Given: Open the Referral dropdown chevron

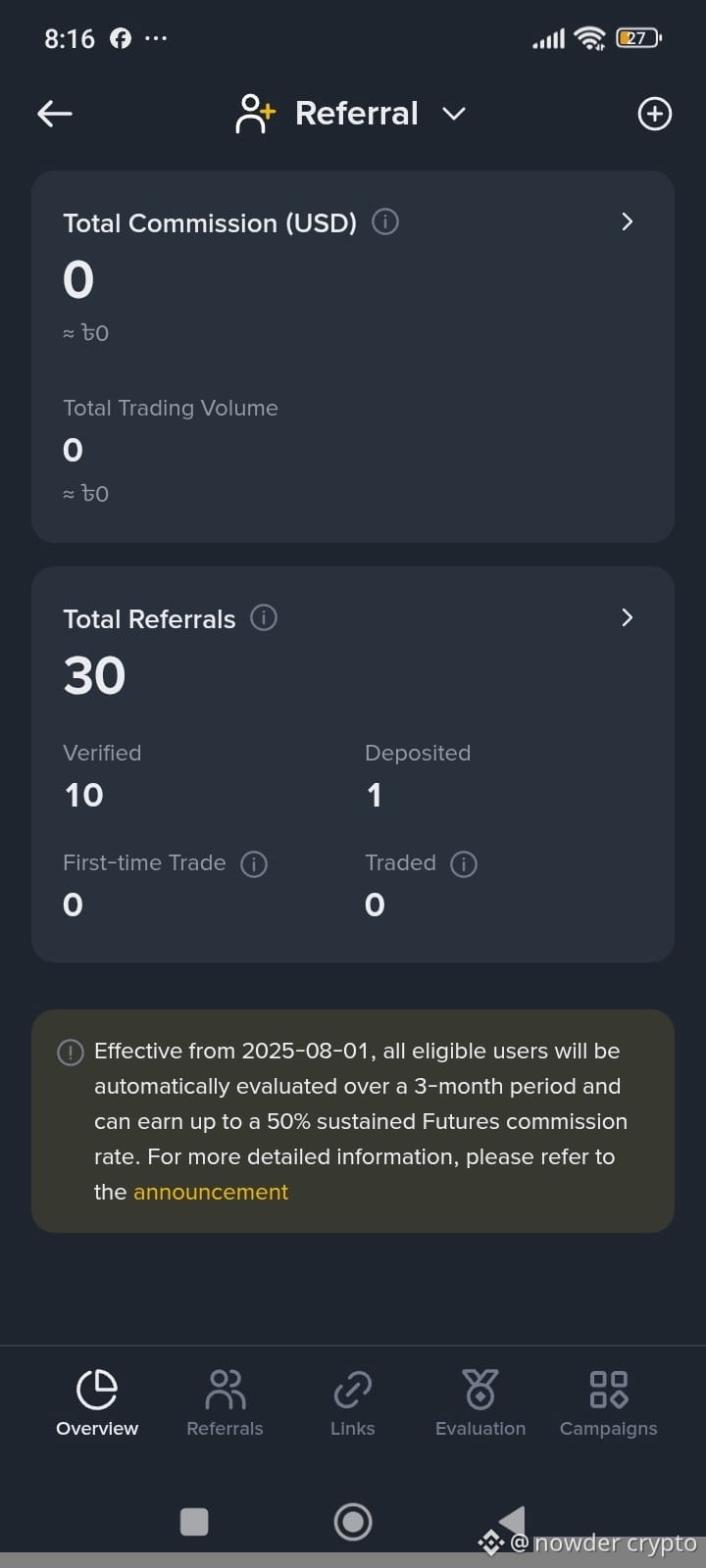Looking at the screenshot, I should pyautogui.click(x=454, y=115).
